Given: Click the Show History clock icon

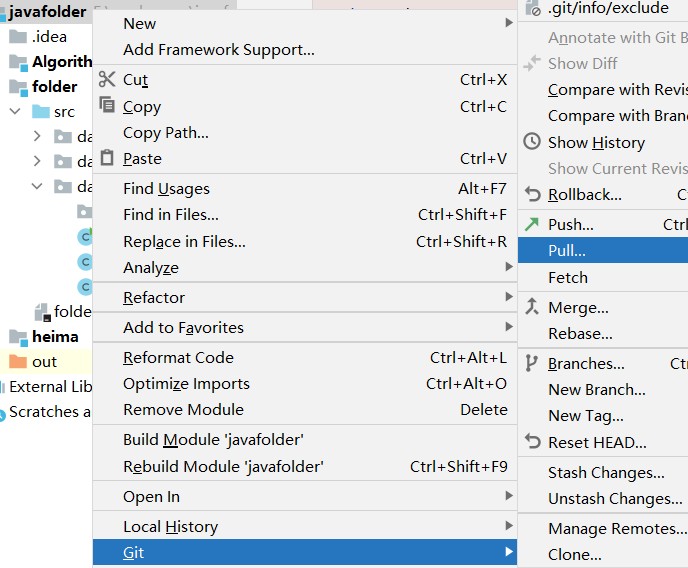Looking at the screenshot, I should pos(532,142).
